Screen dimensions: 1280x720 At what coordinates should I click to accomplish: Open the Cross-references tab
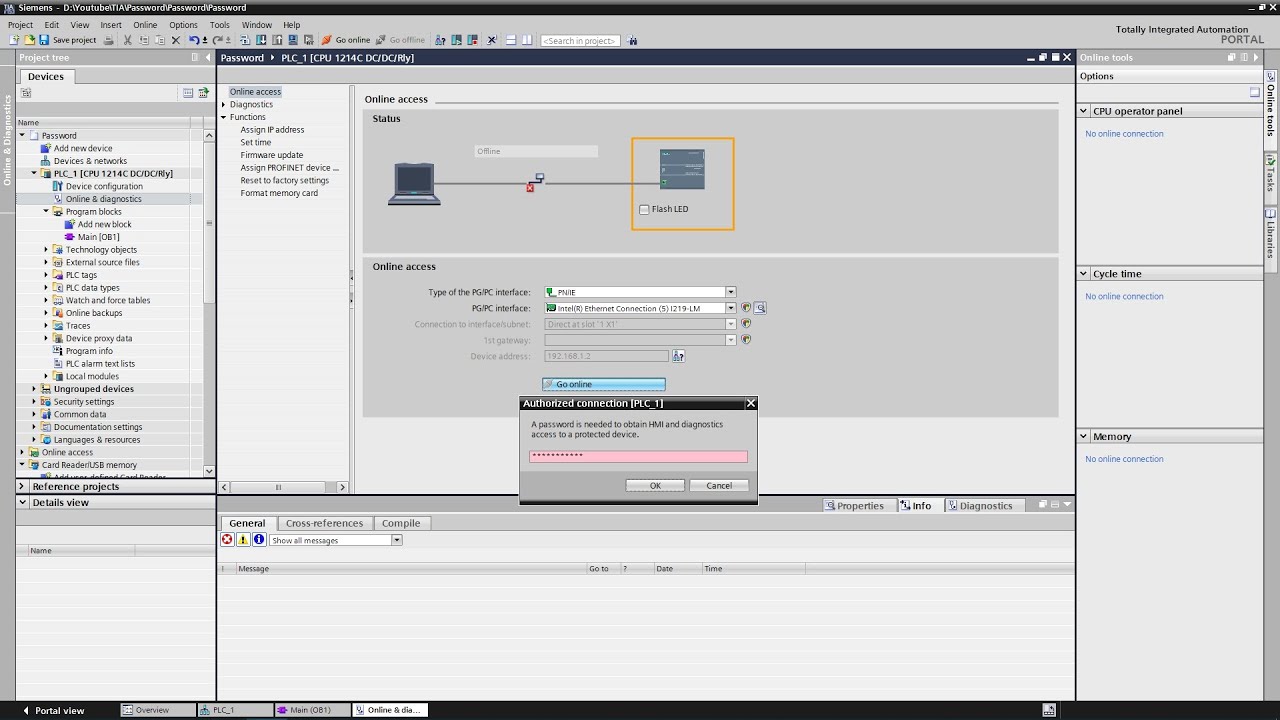coord(323,523)
